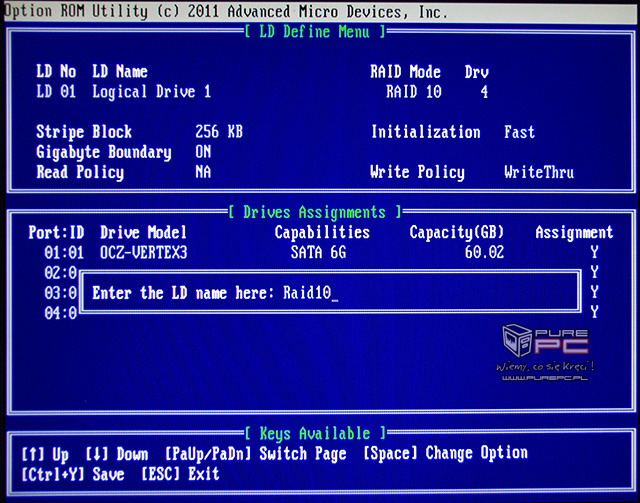Click the 03:0 port row label
Image resolution: width=640 pixels, height=503 pixels.
click(60, 293)
